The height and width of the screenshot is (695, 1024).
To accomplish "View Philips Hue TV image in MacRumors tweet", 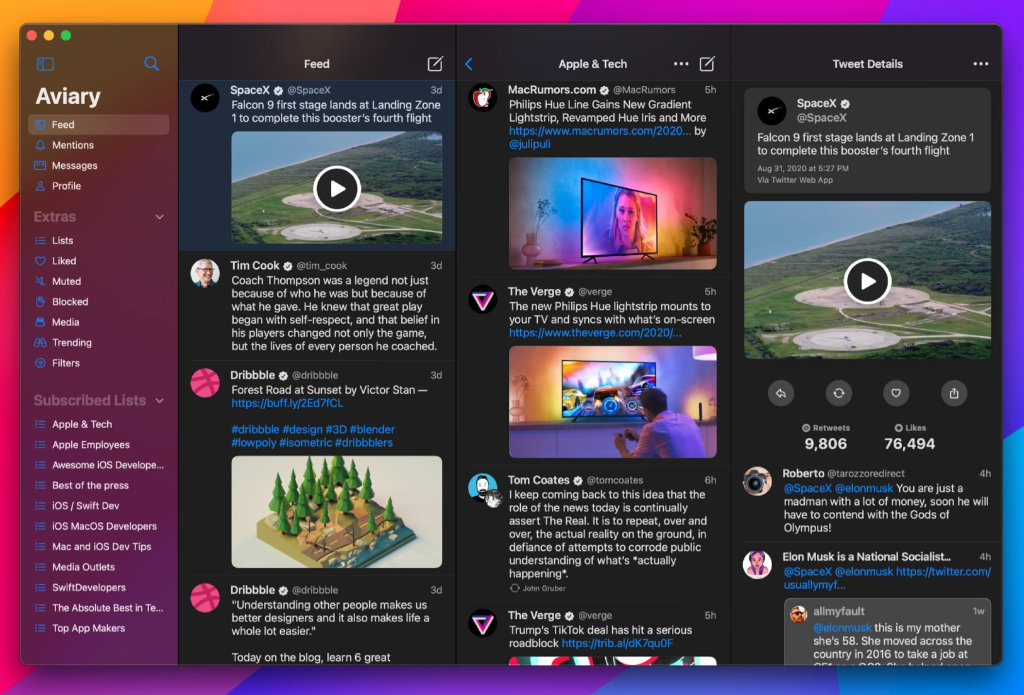I will 613,213.
